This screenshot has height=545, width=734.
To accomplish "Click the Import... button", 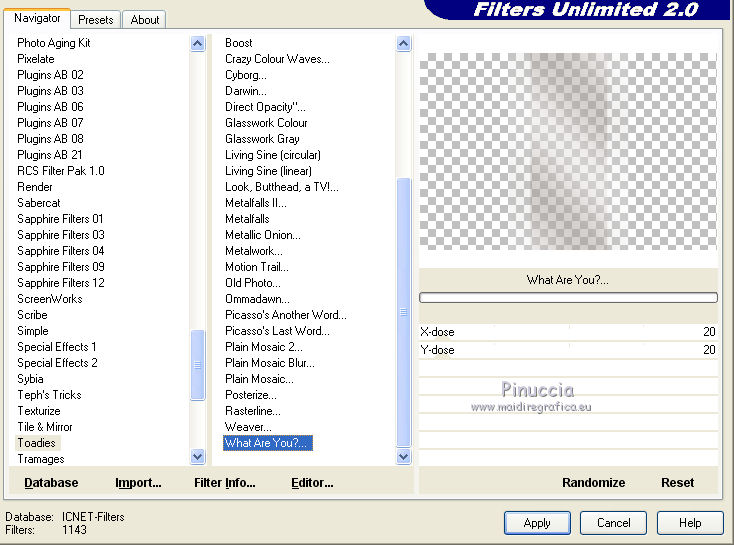I will click(x=138, y=483).
